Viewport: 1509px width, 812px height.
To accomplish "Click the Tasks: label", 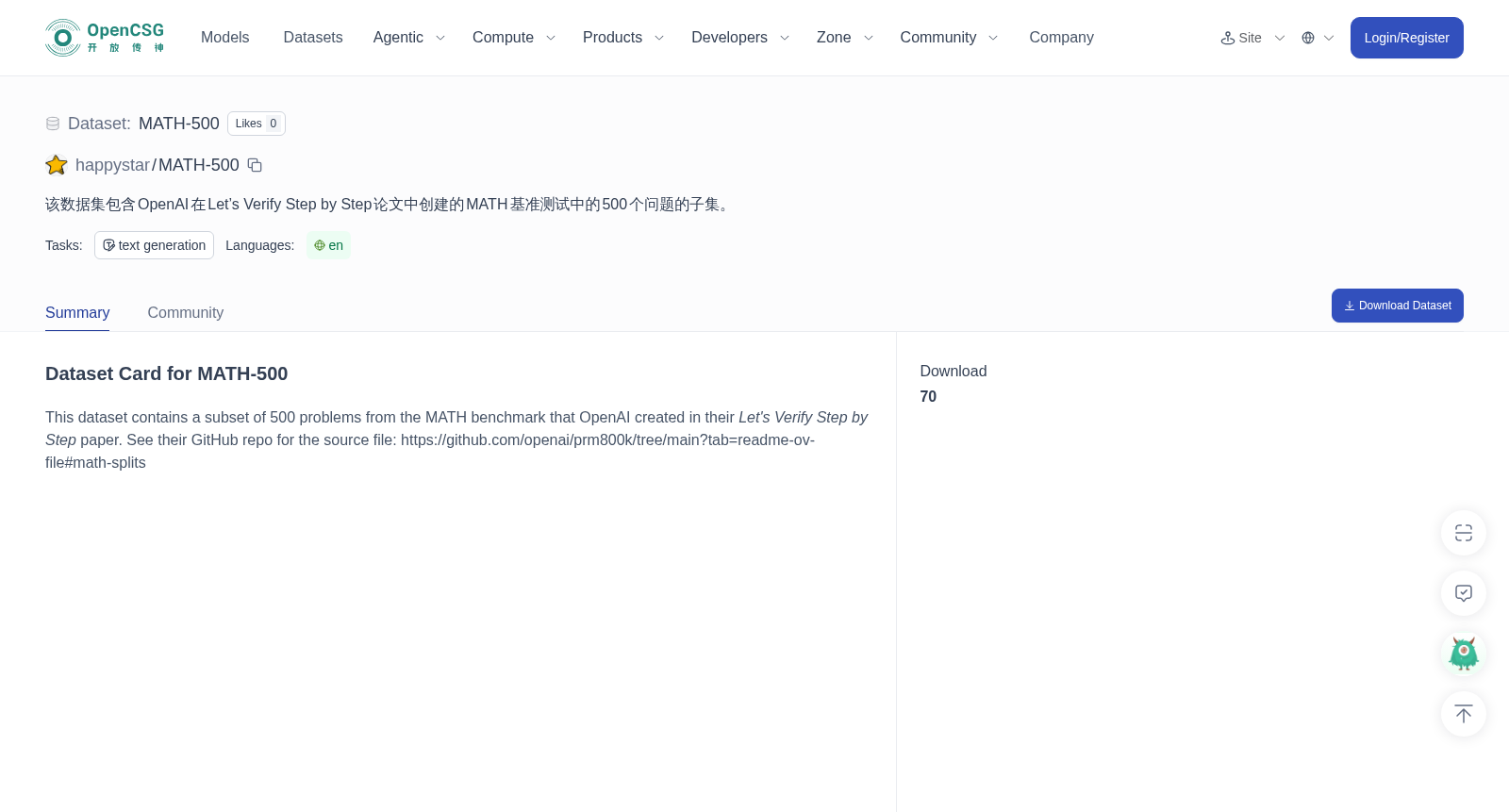I will point(64,245).
